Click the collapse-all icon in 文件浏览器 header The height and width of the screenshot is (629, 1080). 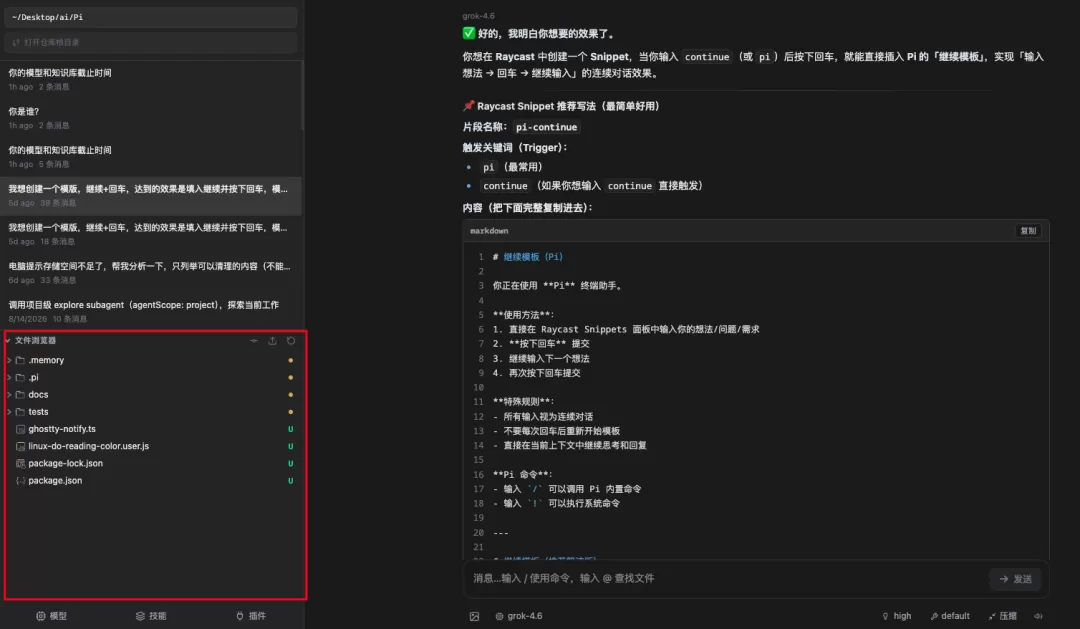click(x=253, y=341)
